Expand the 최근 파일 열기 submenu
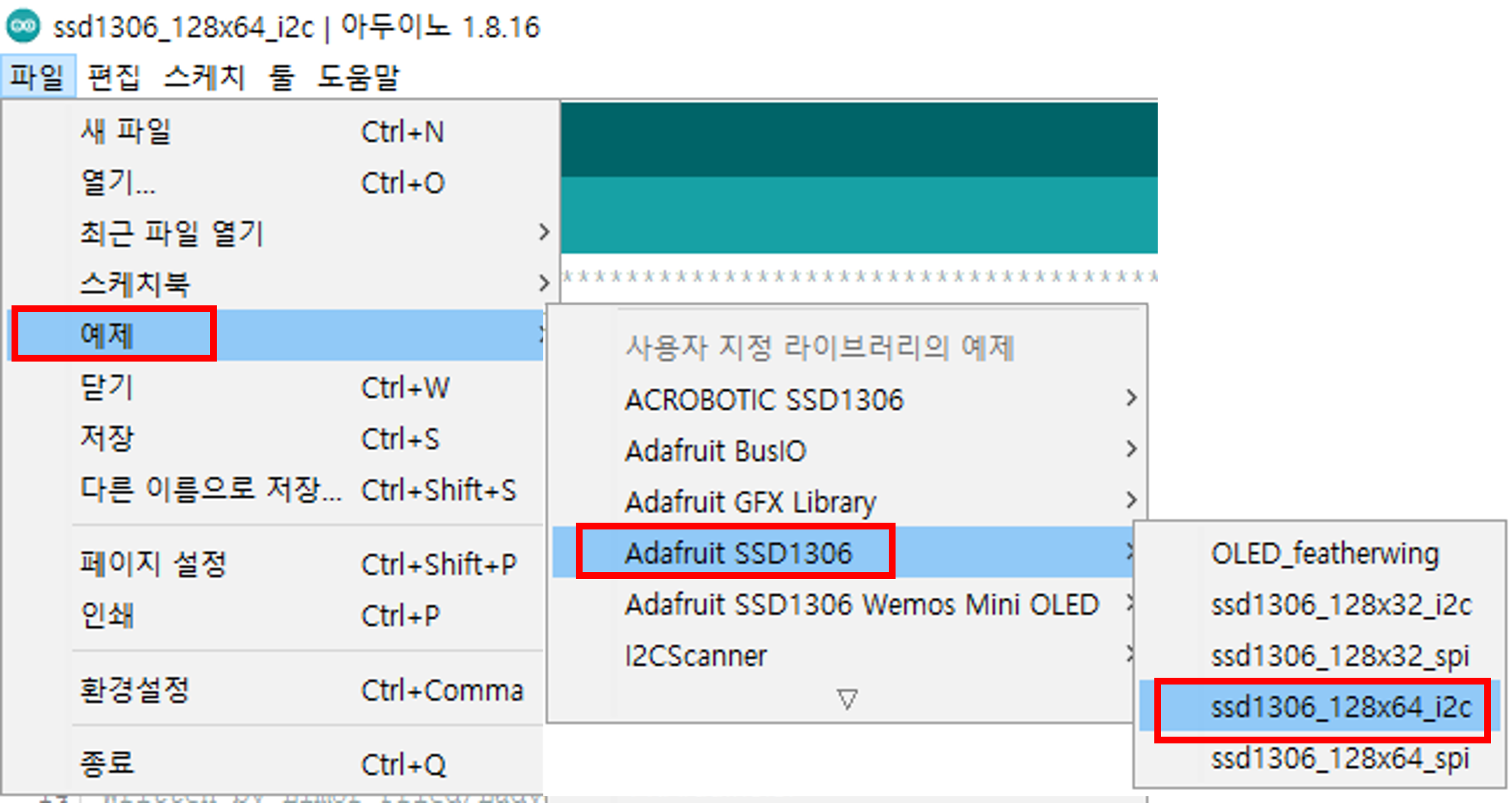 click(x=172, y=233)
